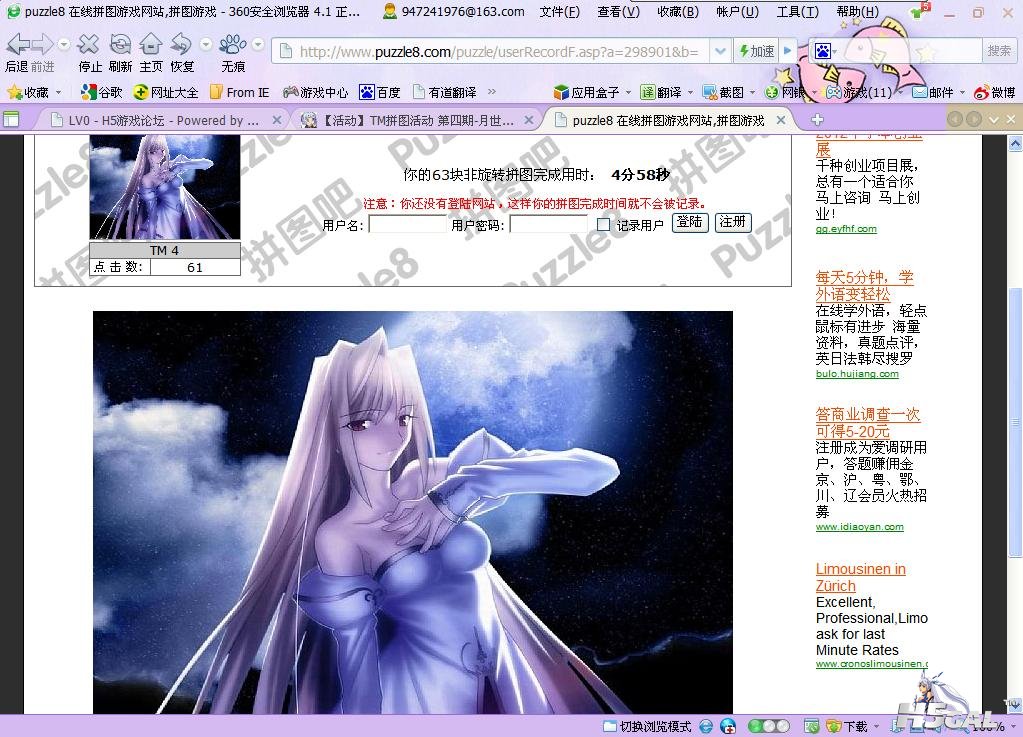Toggle the sidebar panel icon left of tabs
Image resolution: width=1023 pixels, height=737 pixels.
[x=11, y=119]
